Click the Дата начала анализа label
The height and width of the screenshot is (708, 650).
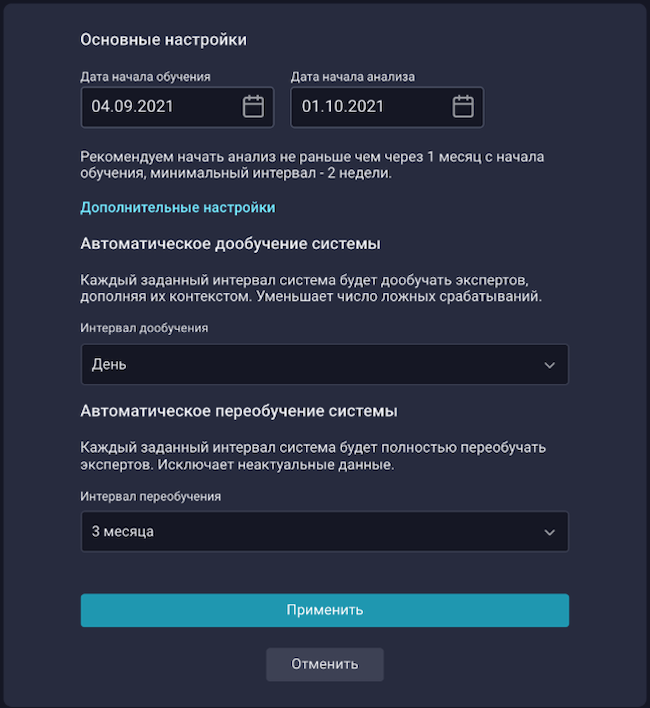coord(352,76)
